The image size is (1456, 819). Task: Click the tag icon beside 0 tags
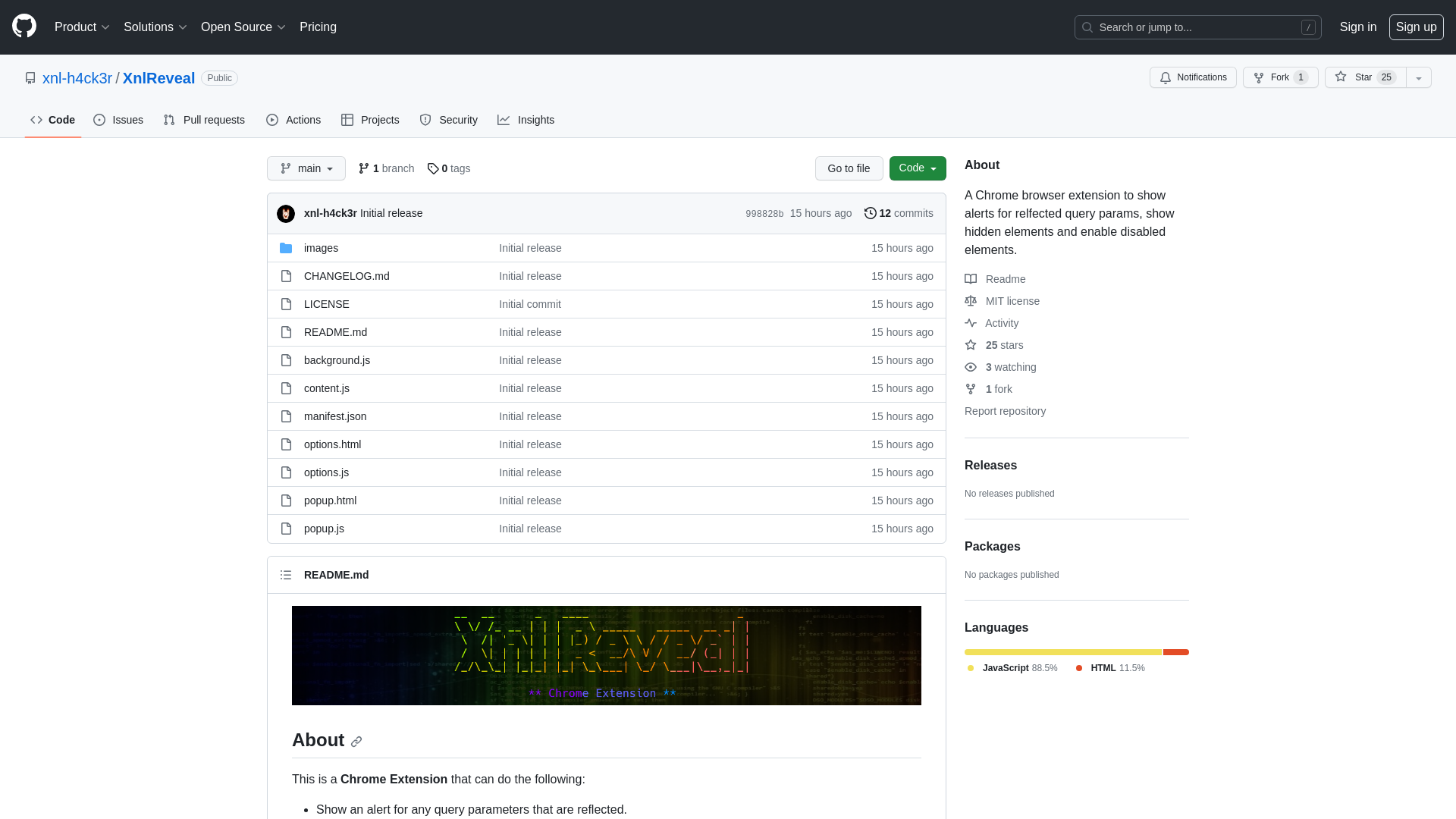tap(433, 168)
